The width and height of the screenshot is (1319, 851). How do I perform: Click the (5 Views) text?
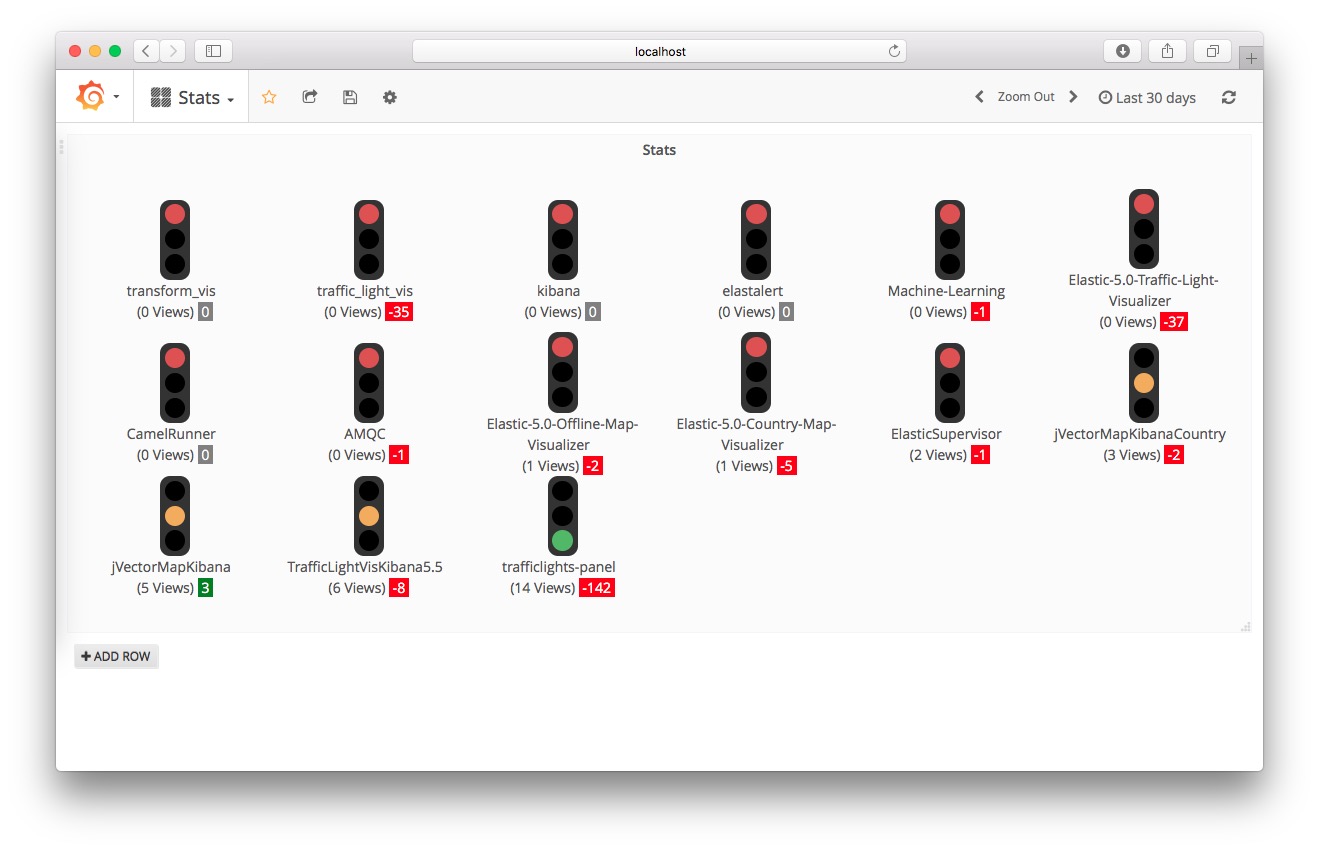pos(165,588)
